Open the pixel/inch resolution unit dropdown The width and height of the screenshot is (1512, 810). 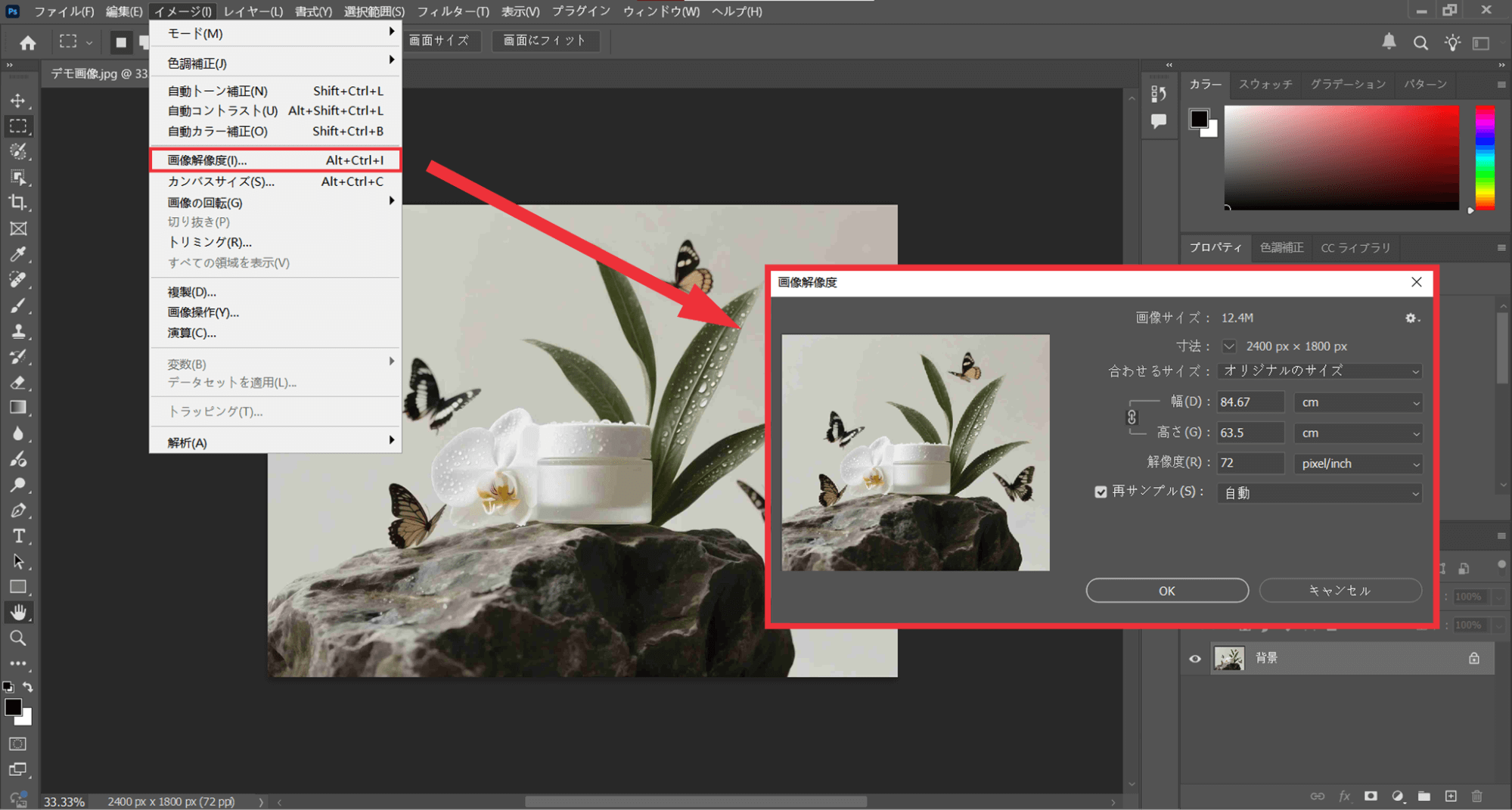[1358, 464]
